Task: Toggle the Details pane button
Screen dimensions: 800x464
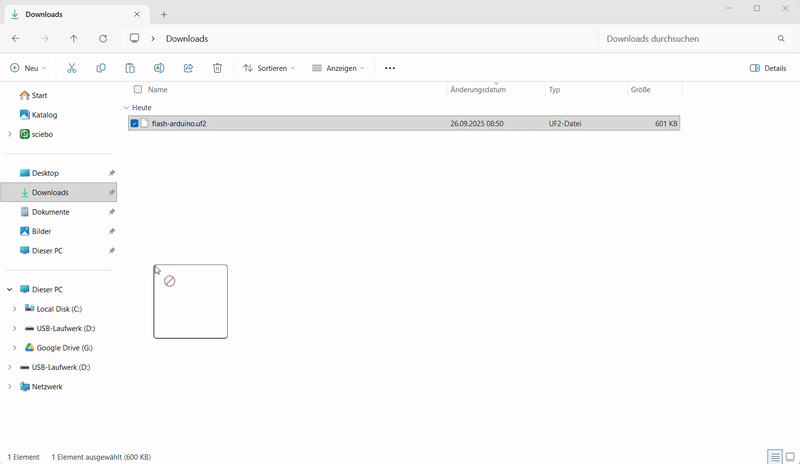Action: (768, 68)
